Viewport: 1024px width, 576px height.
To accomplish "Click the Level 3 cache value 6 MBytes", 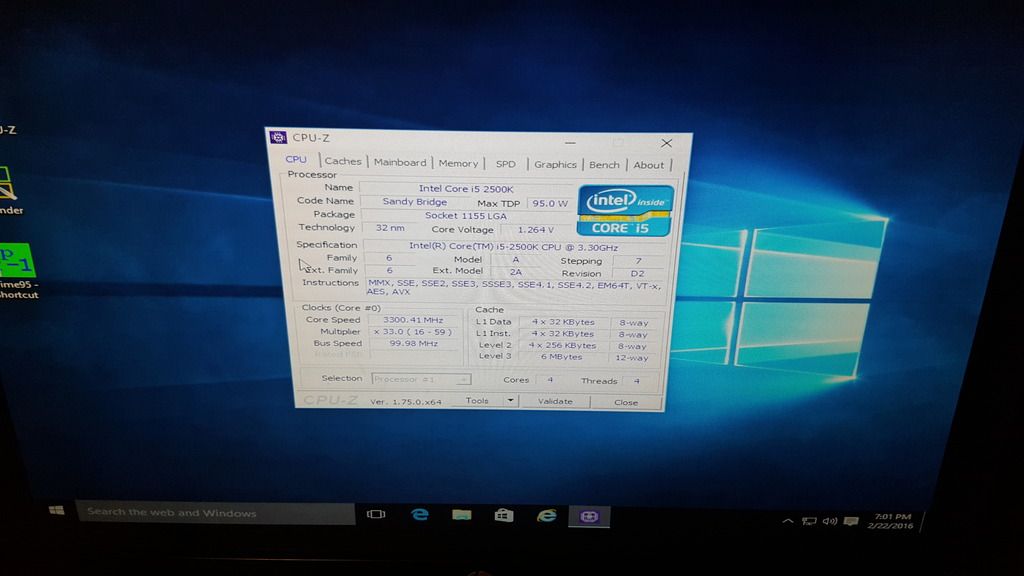I will tap(561, 357).
